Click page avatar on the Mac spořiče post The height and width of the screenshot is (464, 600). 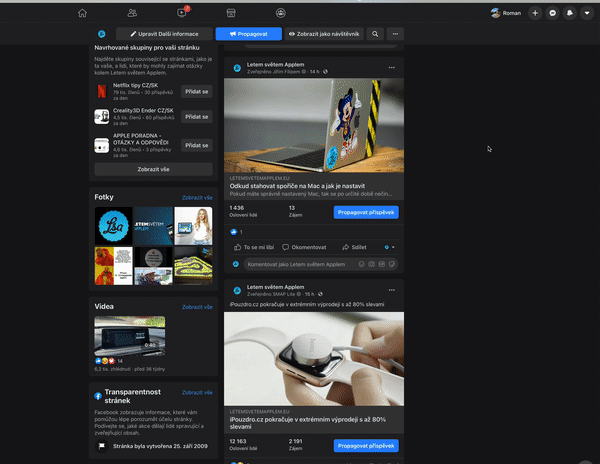(237, 68)
